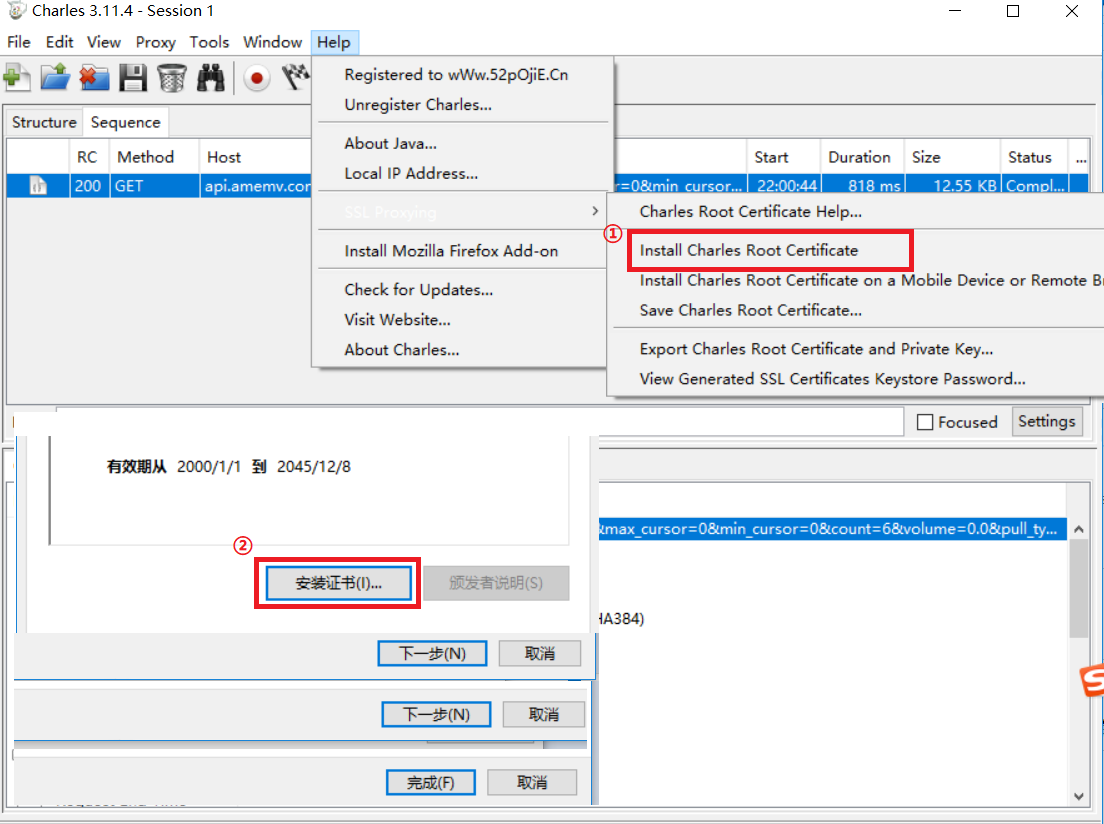Click the details pane scroll down arrow
Image resolution: width=1104 pixels, height=824 pixels.
tap(1079, 797)
